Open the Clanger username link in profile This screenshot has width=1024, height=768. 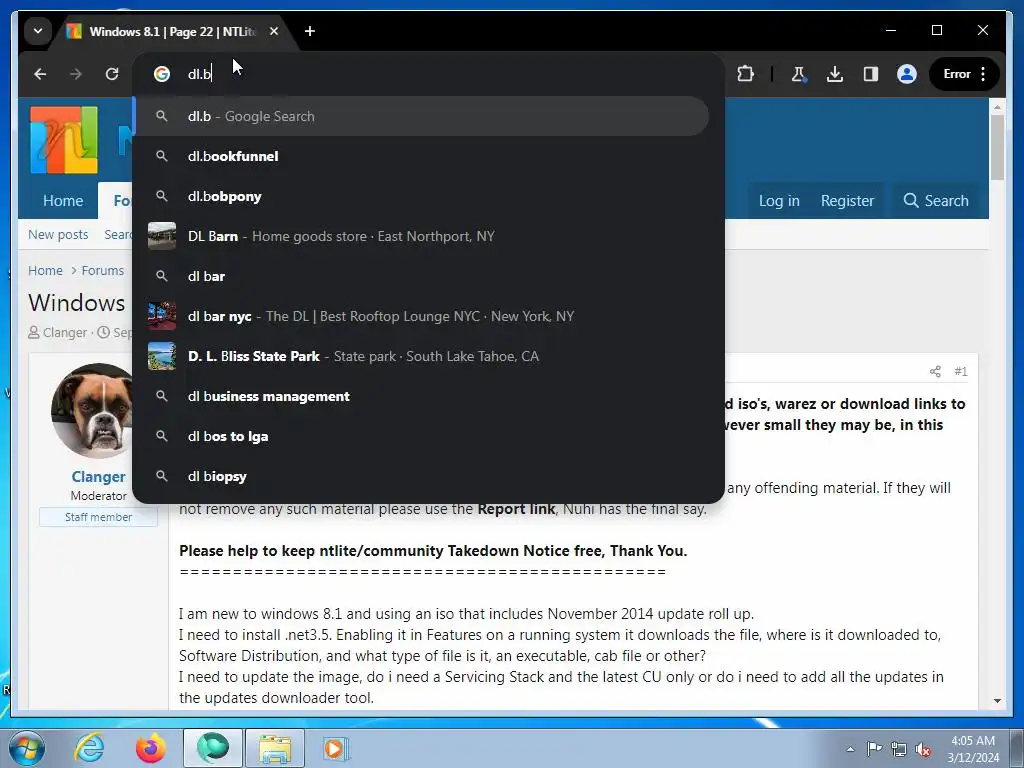pyautogui.click(x=98, y=477)
